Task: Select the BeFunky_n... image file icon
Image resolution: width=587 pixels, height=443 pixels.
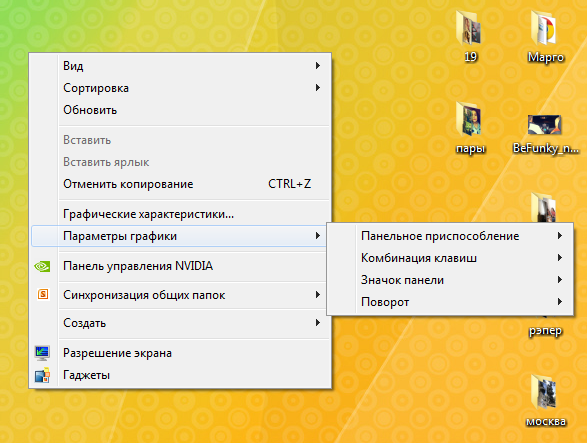Action: (545, 124)
